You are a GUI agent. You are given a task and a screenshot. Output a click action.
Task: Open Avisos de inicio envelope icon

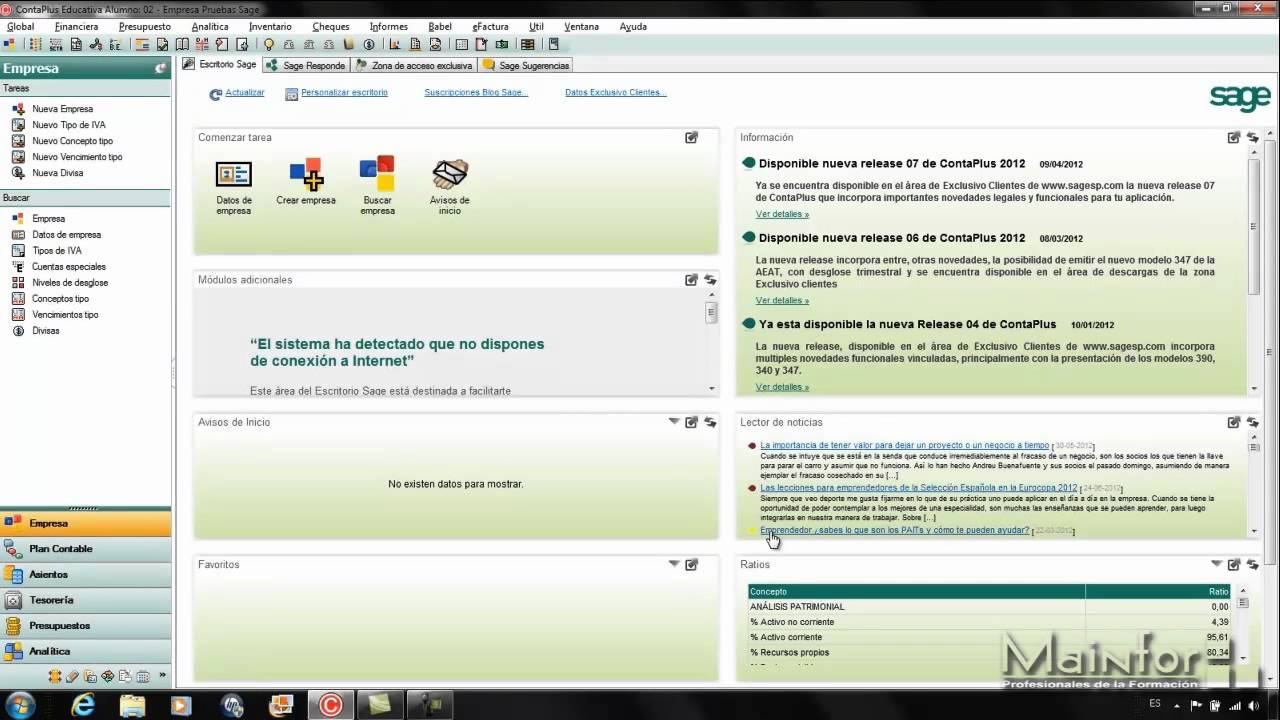point(450,175)
